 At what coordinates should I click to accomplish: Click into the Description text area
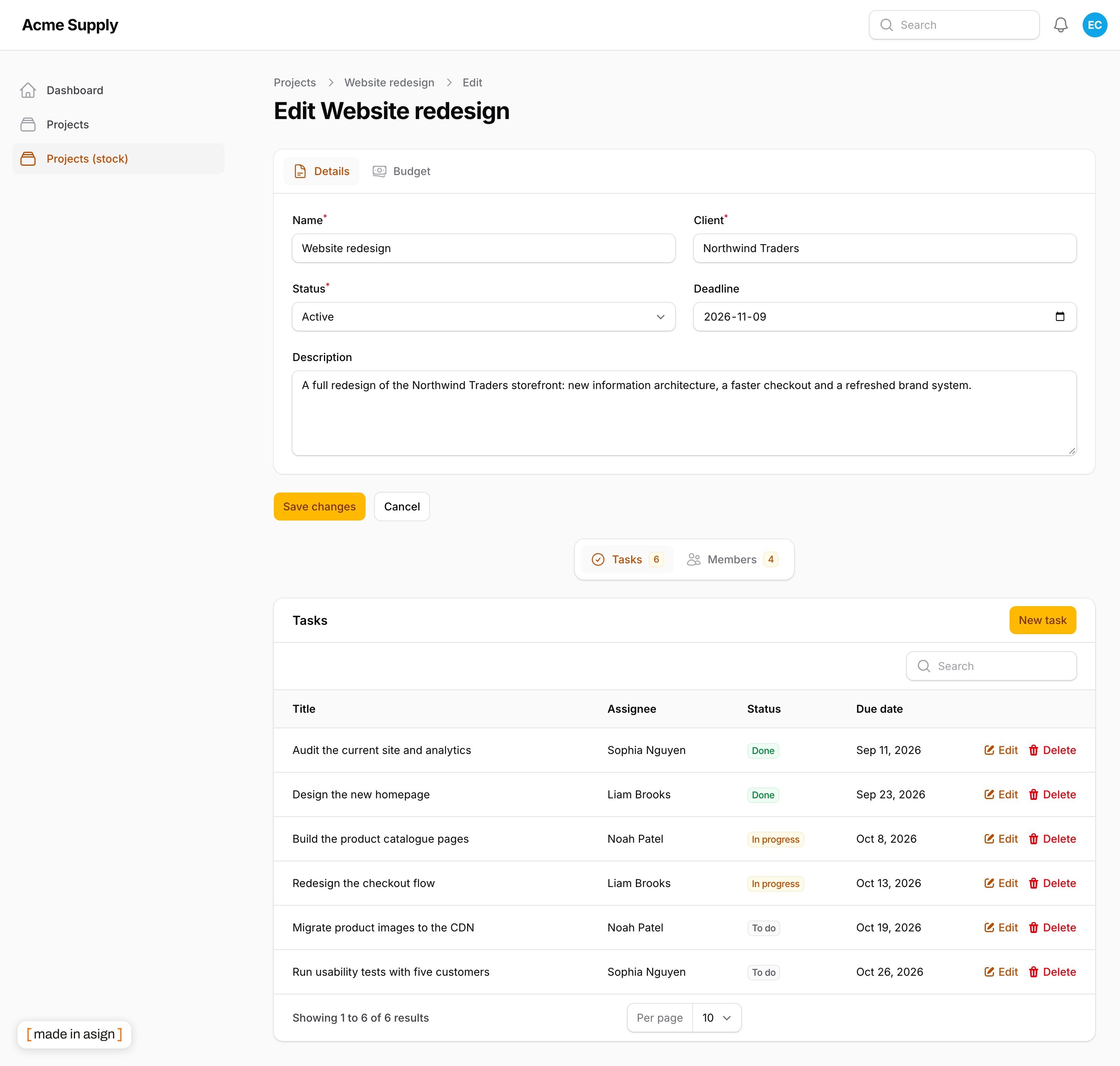(684, 413)
